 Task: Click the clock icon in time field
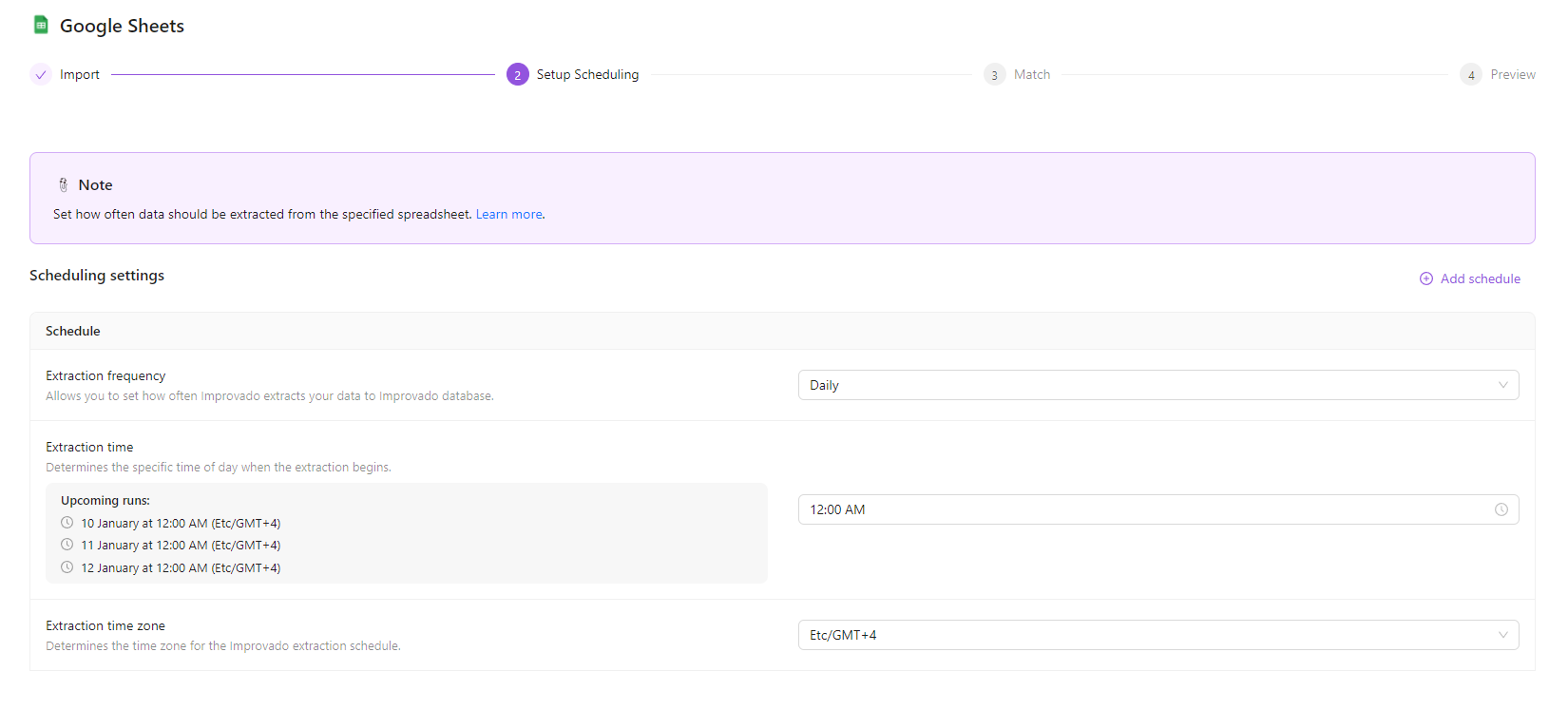[x=1501, y=509]
